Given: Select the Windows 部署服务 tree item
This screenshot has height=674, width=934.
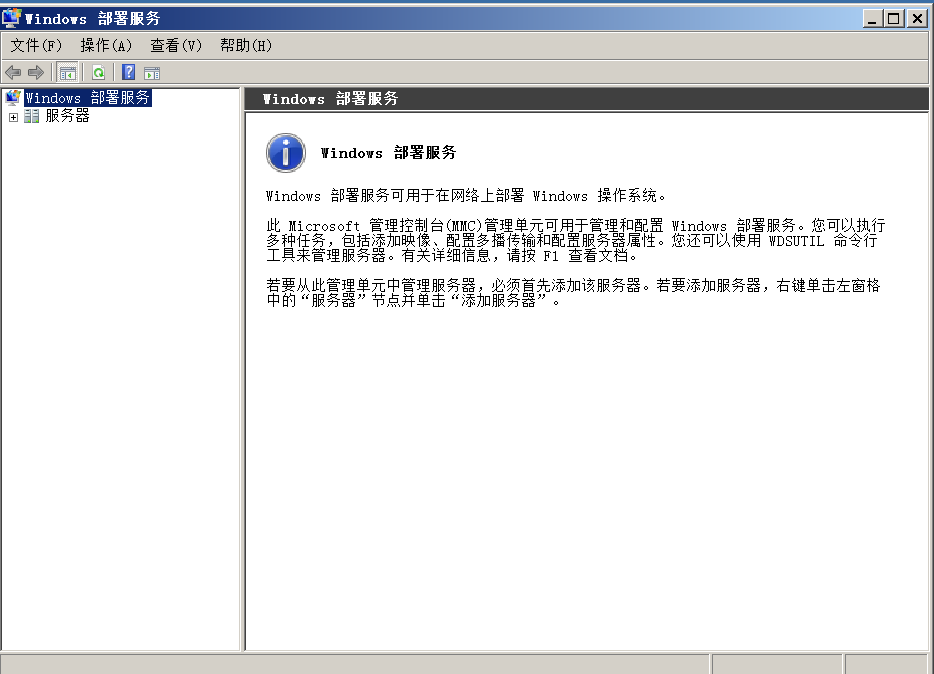Looking at the screenshot, I should coord(88,98).
